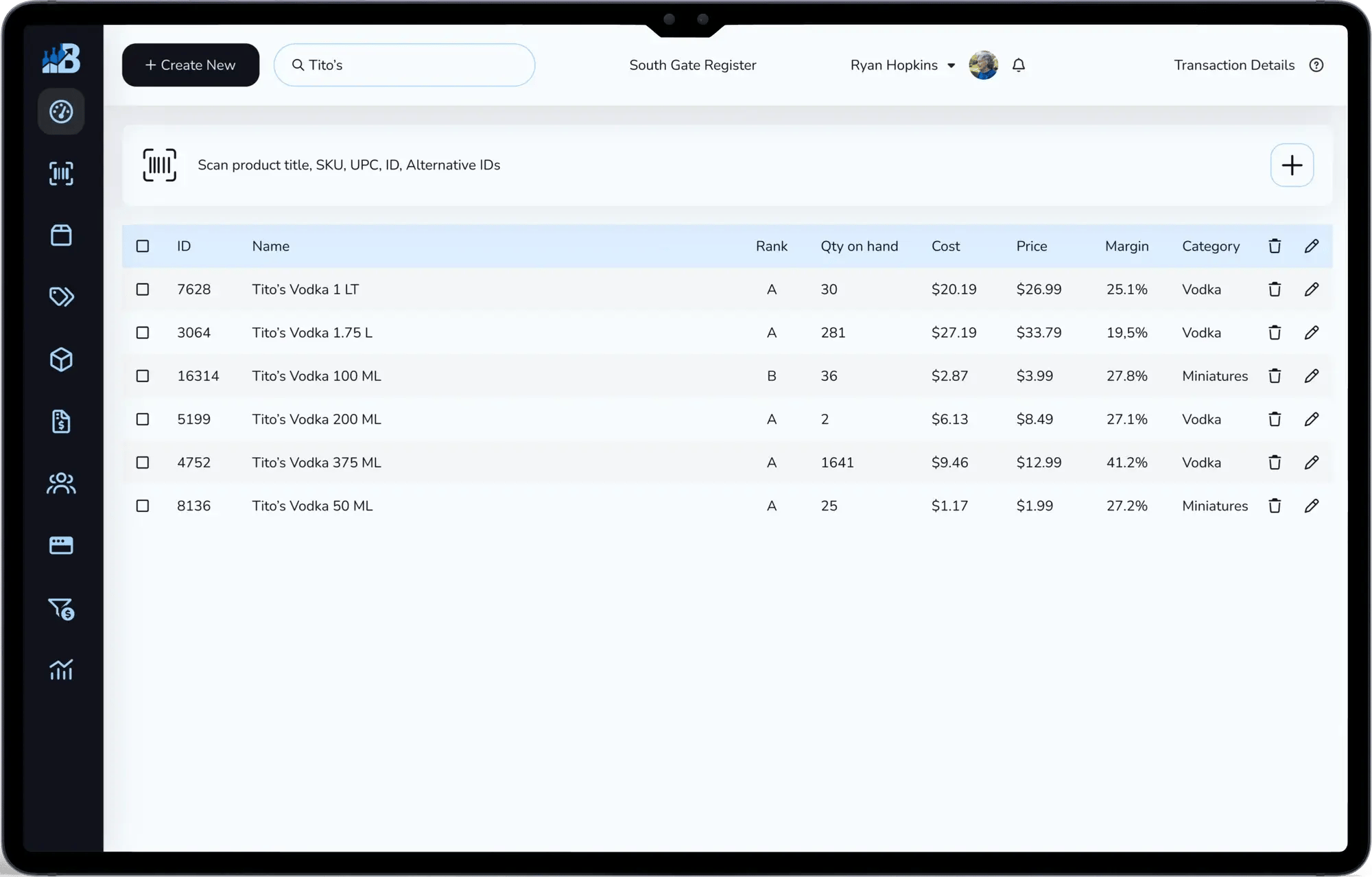
Task: Check the box for item 16314
Action: (x=142, y=375)
